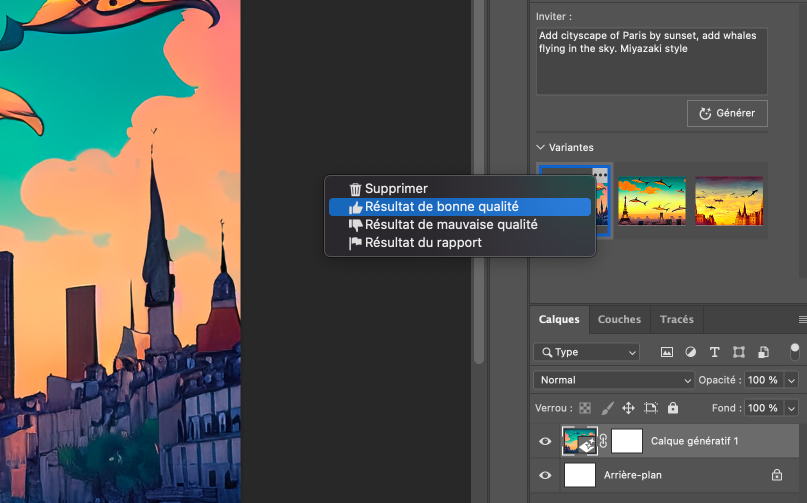Hide the Calque génératif 1 layer
807x503 pixels.
pos(545,441)
